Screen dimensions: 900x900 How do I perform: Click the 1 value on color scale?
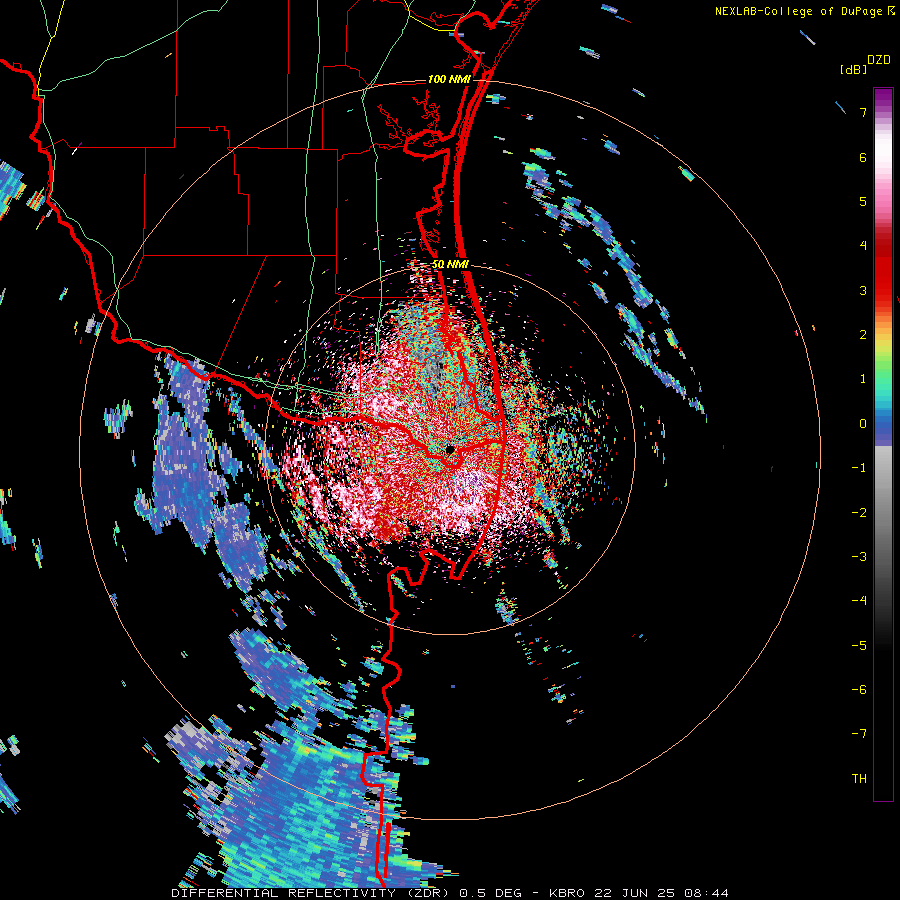point(863,379)
